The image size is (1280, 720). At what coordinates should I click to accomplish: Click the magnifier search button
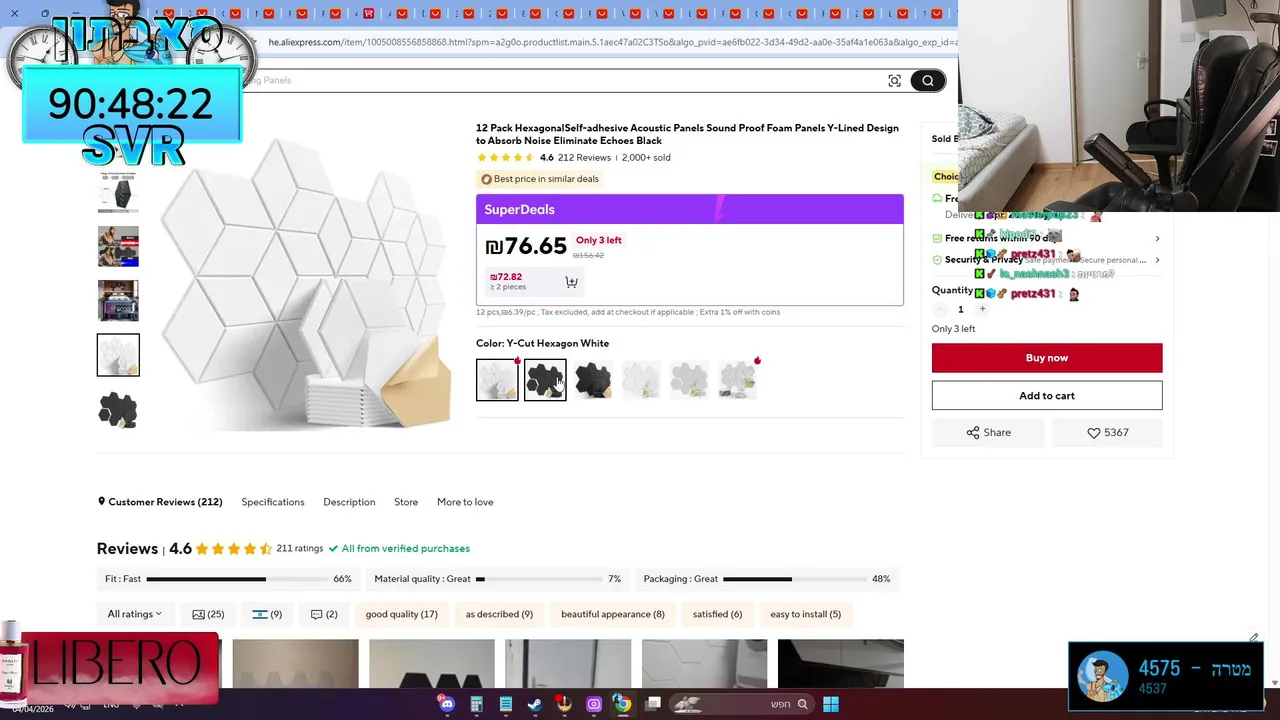click(928, 81)
